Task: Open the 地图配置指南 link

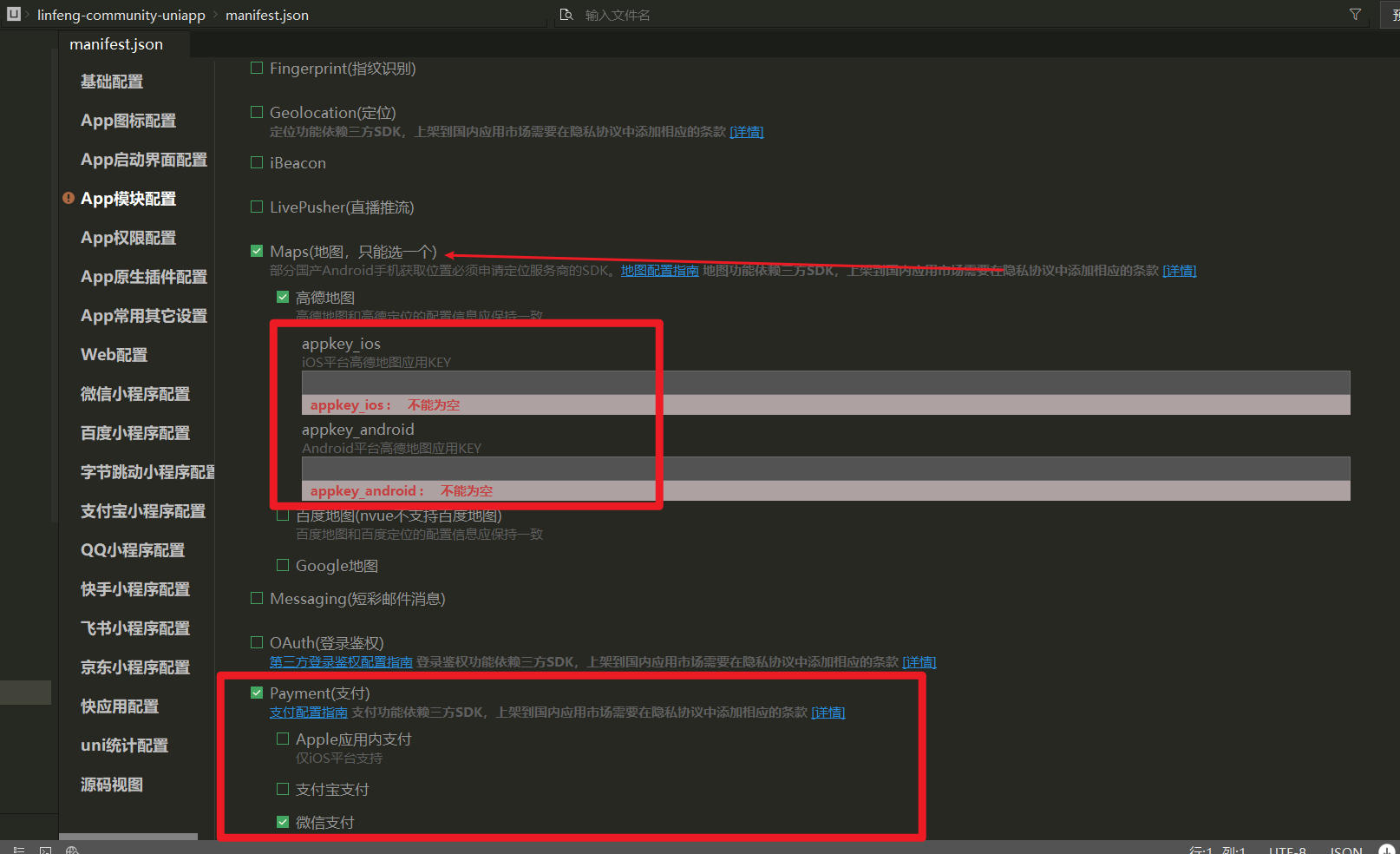Action: pos(659,271)
